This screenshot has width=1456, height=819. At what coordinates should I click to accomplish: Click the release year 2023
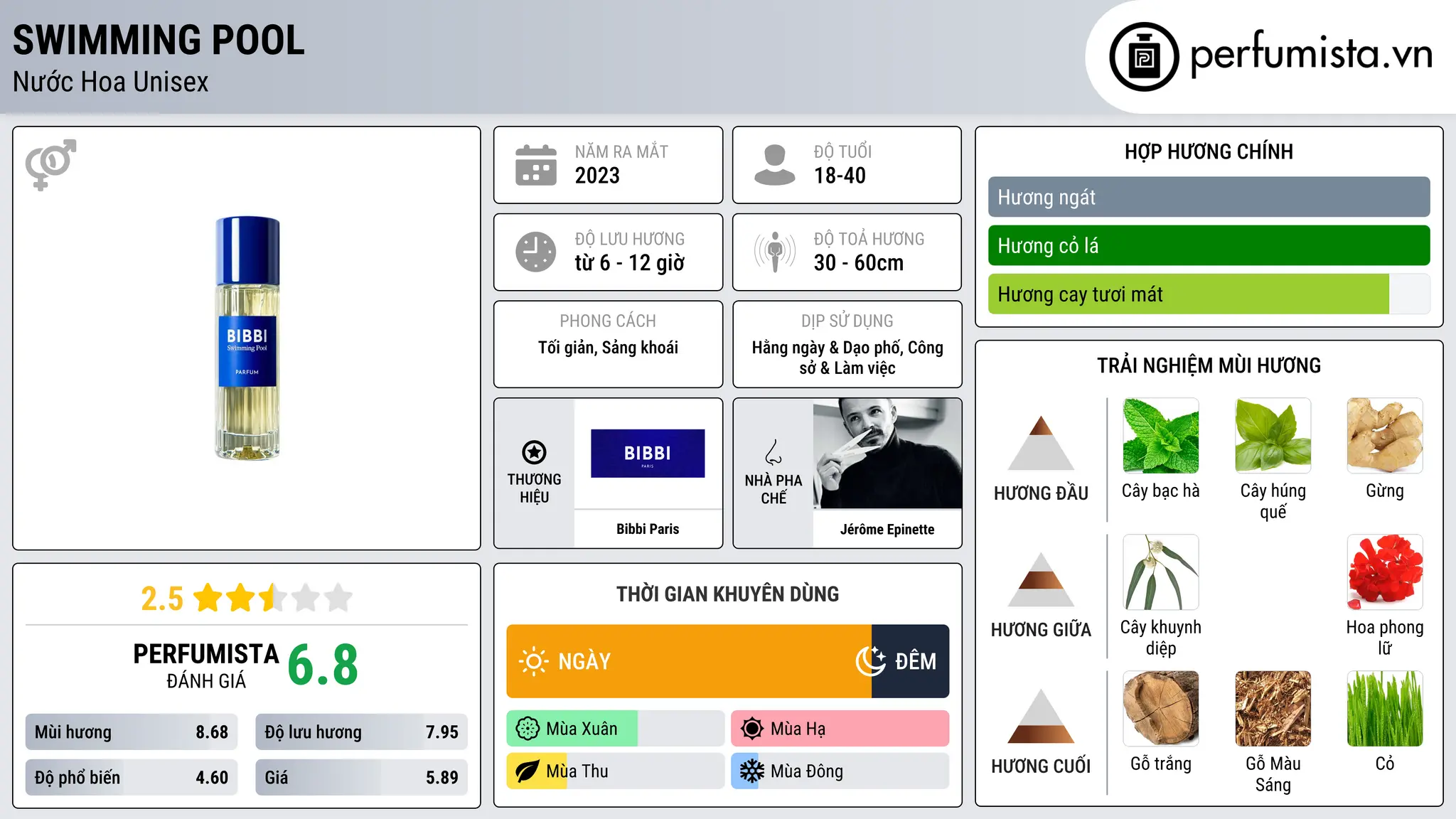(597, 176)
